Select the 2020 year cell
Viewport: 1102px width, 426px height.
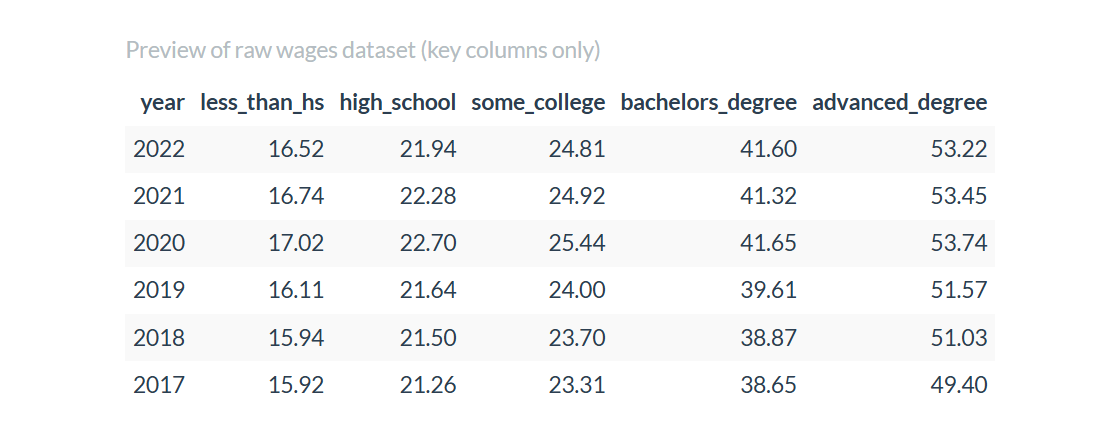(159, 243)
